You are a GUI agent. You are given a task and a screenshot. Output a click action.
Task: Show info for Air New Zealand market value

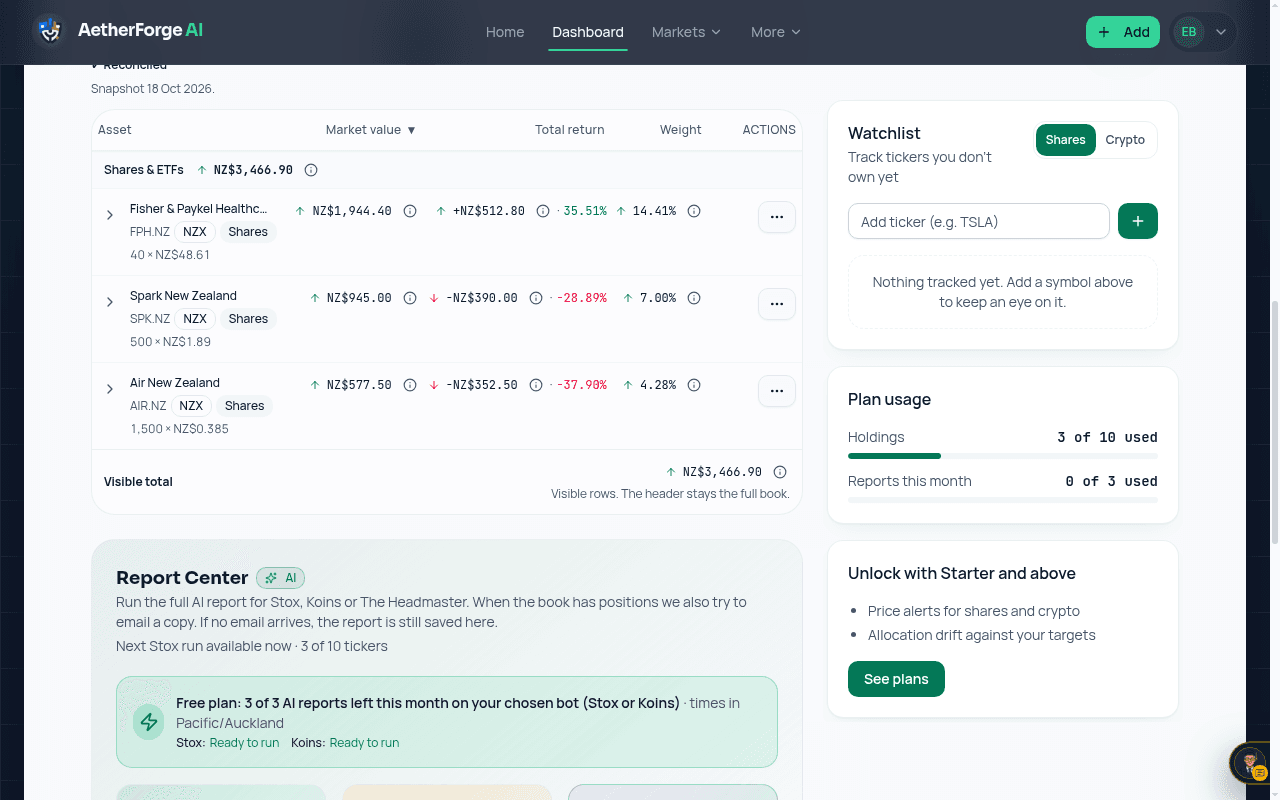410,385
